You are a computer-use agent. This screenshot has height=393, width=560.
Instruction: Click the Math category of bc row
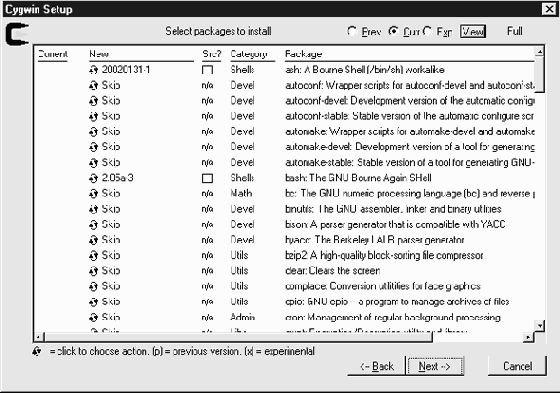coord(241,193)
